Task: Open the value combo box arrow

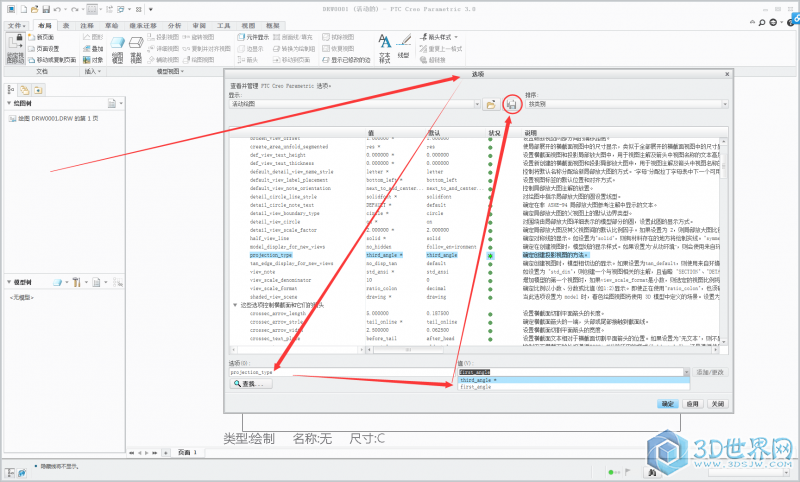Action: point(686,372)
